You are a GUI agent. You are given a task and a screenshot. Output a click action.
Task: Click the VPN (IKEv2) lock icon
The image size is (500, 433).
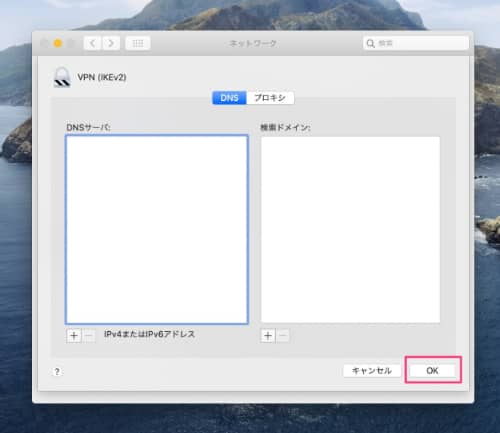click(x=62, y=77)
